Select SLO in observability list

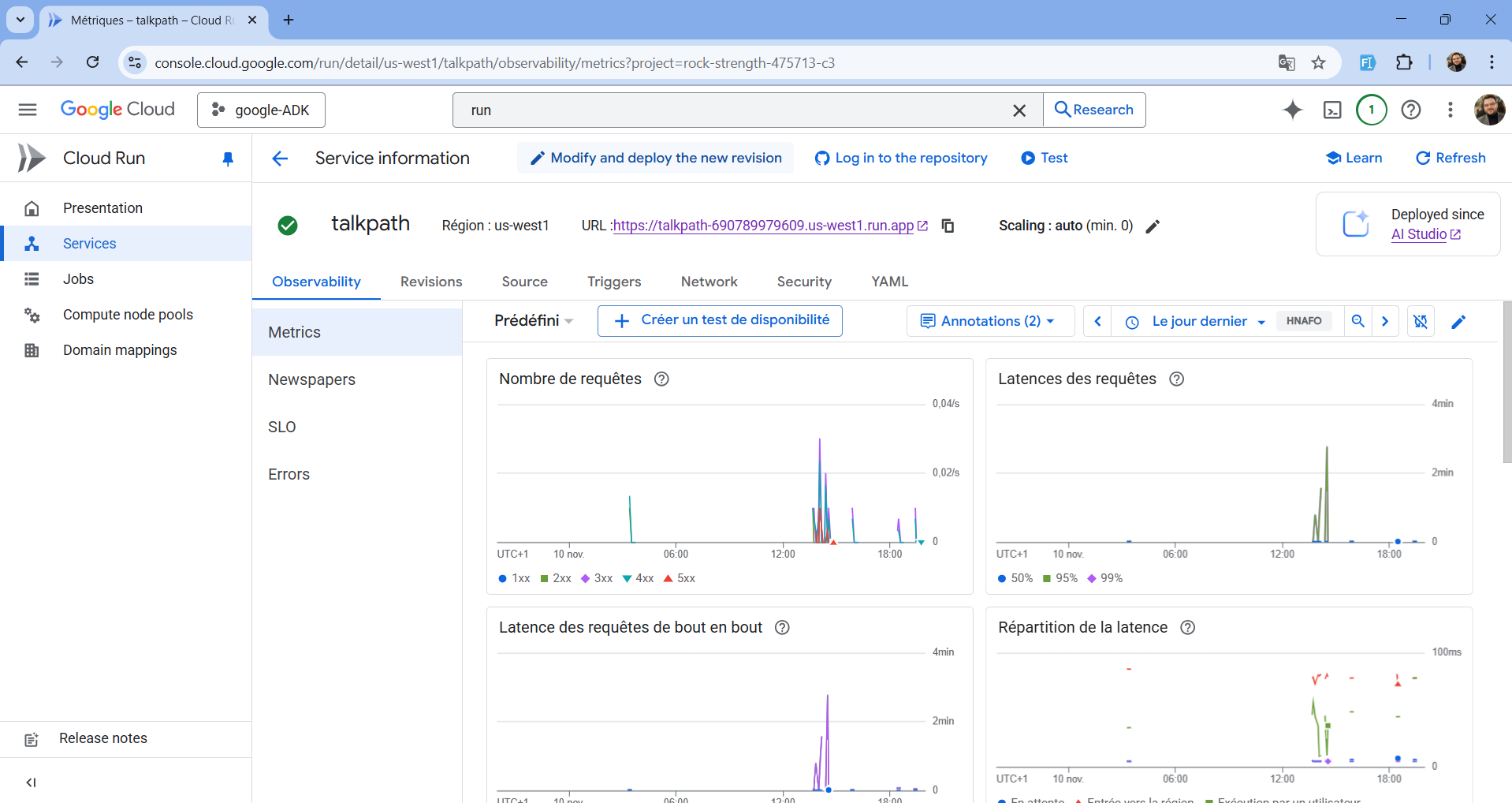tap(357, 427)
